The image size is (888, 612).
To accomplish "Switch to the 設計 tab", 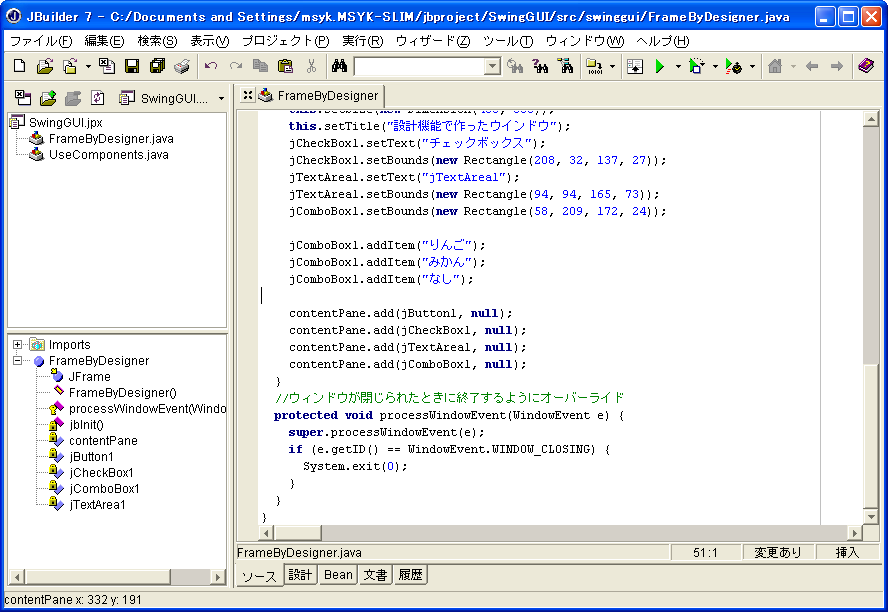I will click(x=300, y=575).
